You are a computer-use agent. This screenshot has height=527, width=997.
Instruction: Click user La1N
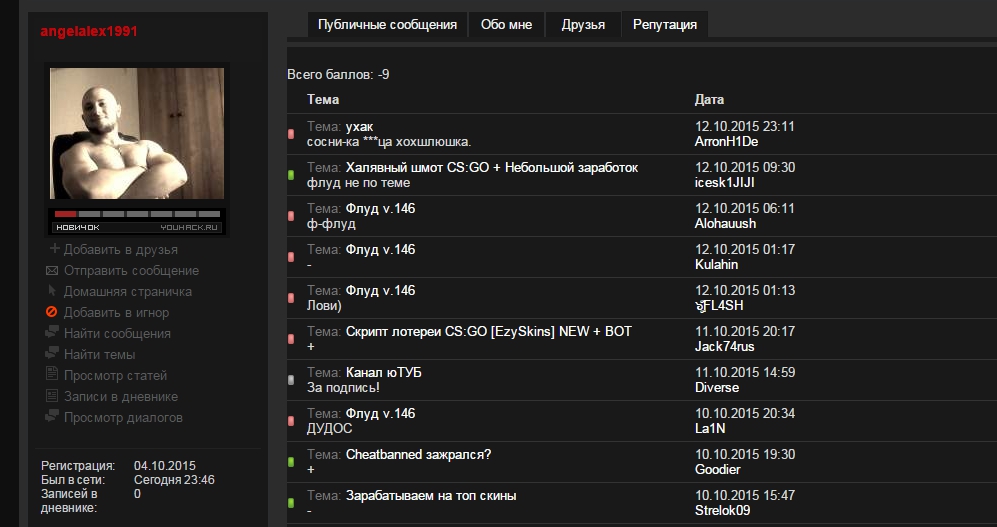tap(710, 428)
